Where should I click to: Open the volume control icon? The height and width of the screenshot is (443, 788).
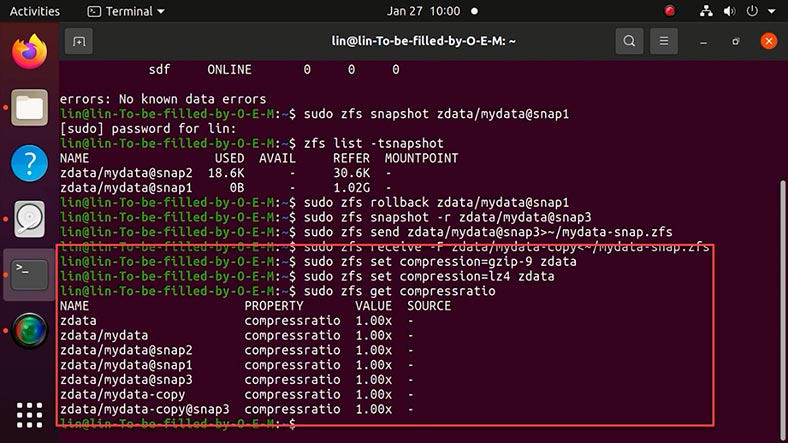[729, 11]
